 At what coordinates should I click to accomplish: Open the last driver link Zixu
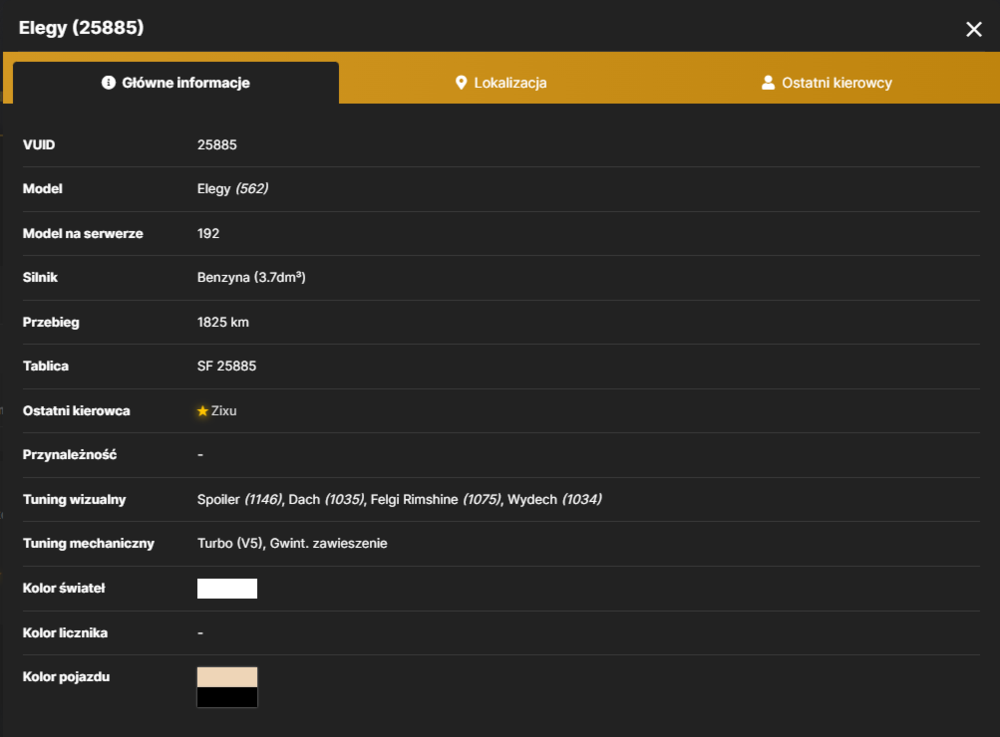coord(224,411)
